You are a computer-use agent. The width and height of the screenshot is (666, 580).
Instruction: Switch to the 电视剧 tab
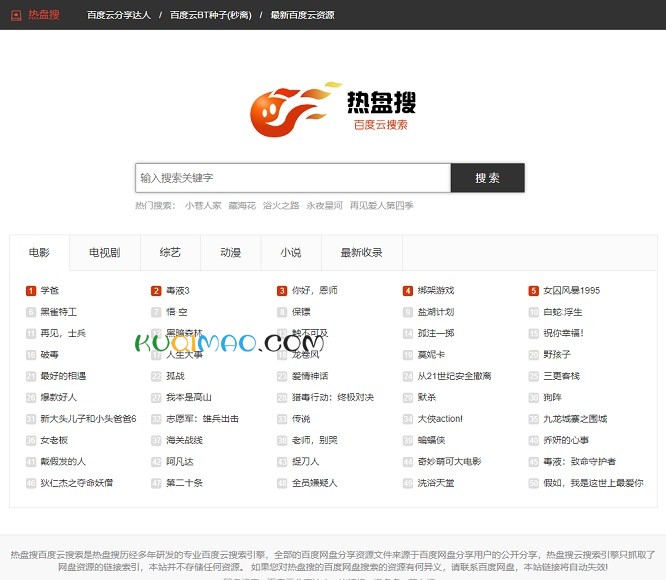pyautogui.click(x=104, y=253)
